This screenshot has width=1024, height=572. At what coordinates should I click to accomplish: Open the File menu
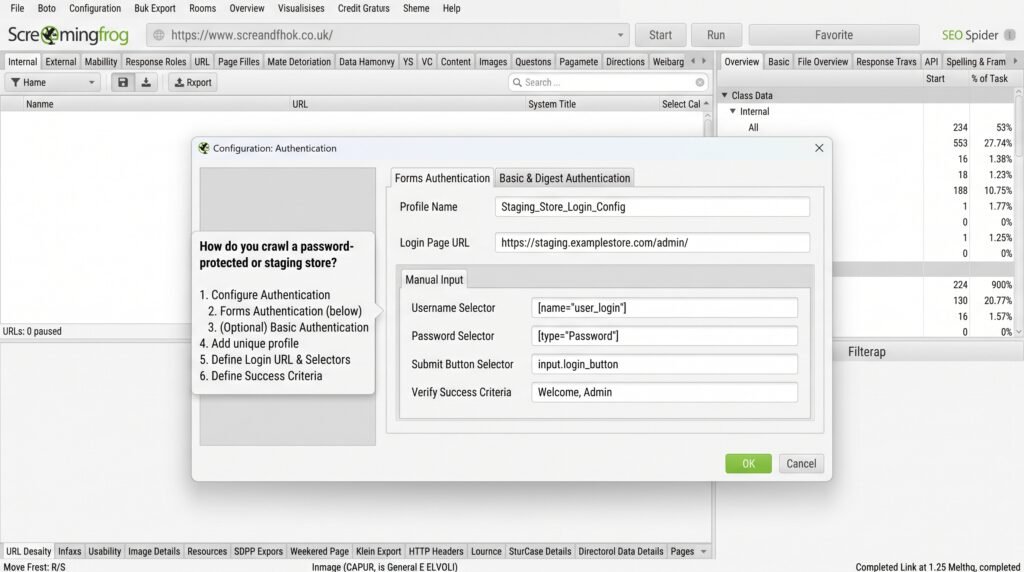[x=17, y=8]
